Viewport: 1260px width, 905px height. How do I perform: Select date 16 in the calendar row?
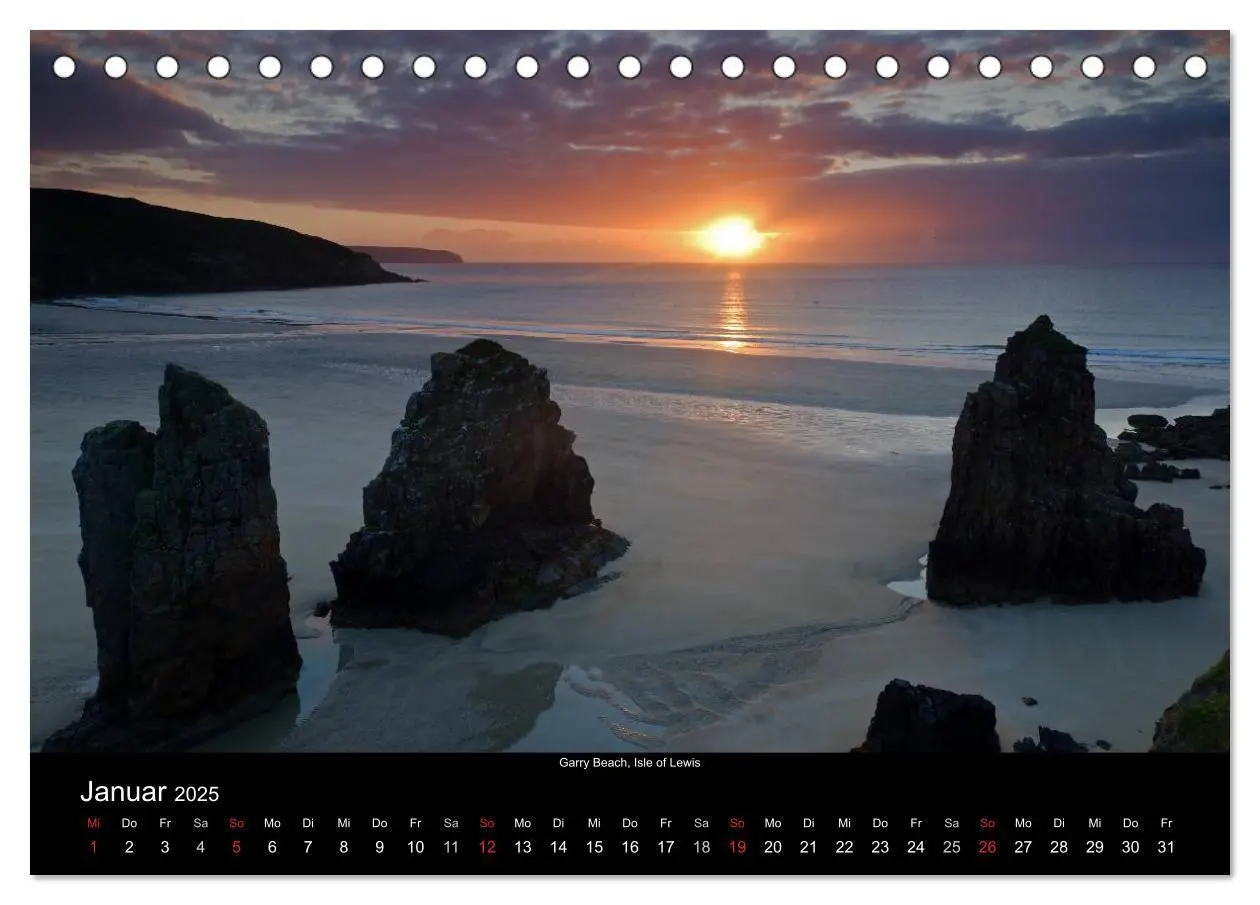[630, 847]
